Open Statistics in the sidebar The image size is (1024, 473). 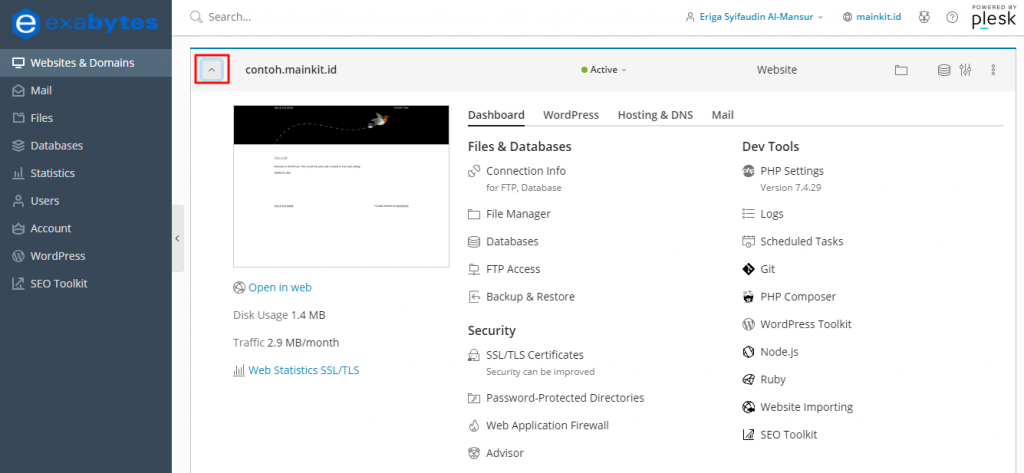(x=86, y=173)
